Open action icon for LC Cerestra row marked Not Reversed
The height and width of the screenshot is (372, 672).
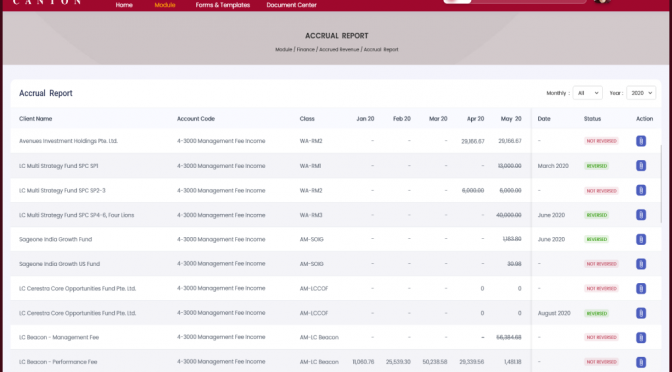pyautogui.click(x=641, y=288)
